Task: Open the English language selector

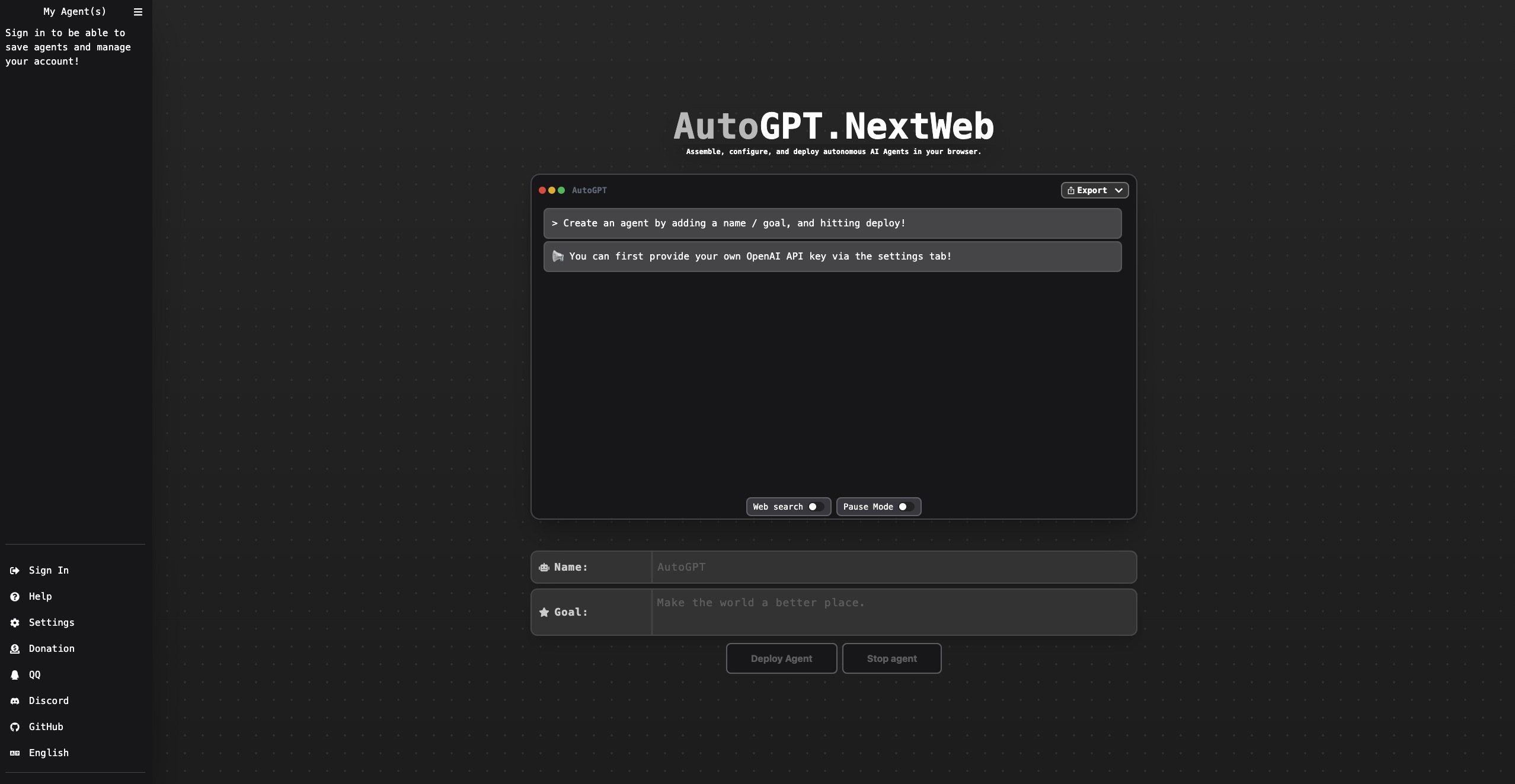Action: click(15, 753)
